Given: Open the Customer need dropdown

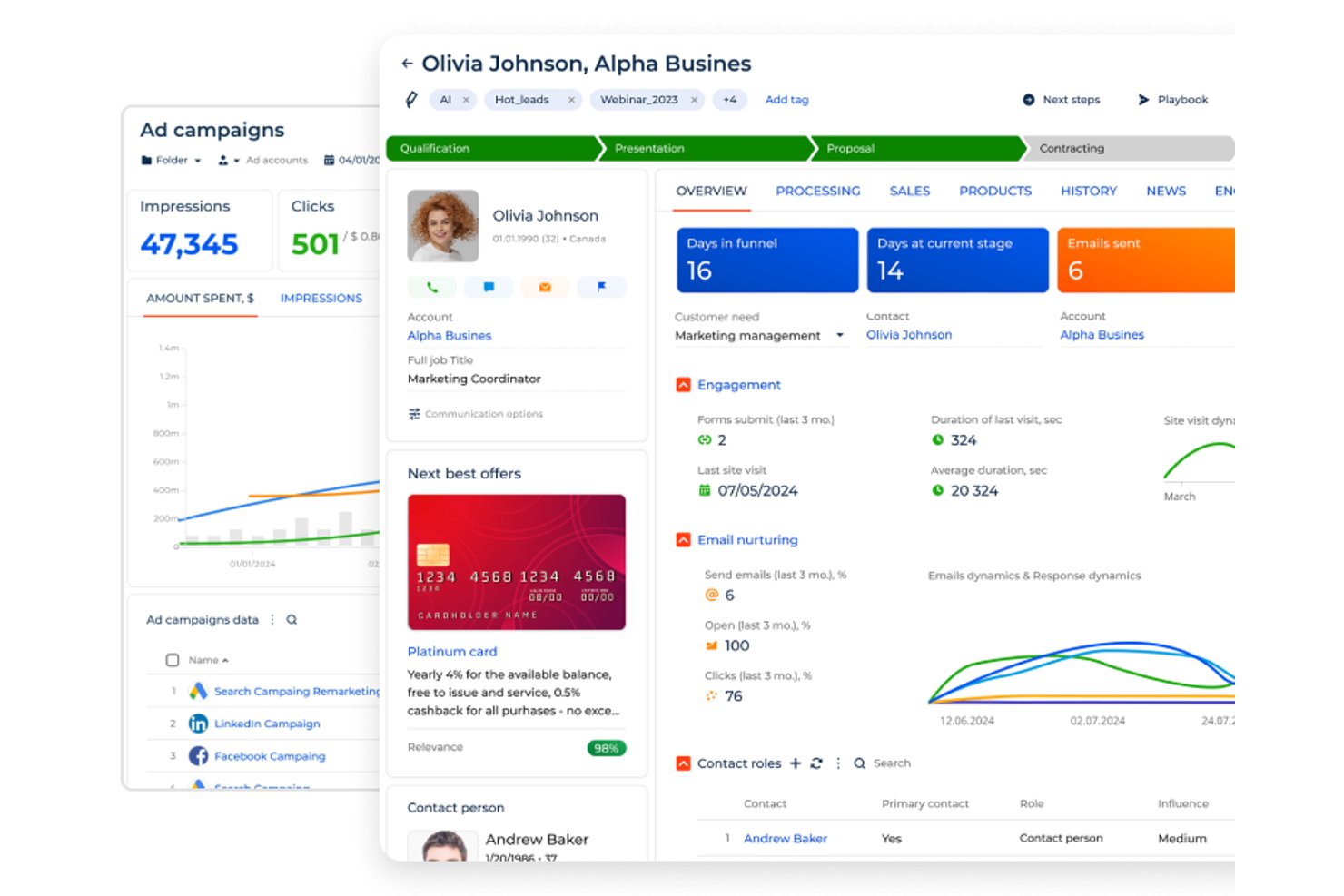Looking at the screenshot, I should [x=761, y=336].
